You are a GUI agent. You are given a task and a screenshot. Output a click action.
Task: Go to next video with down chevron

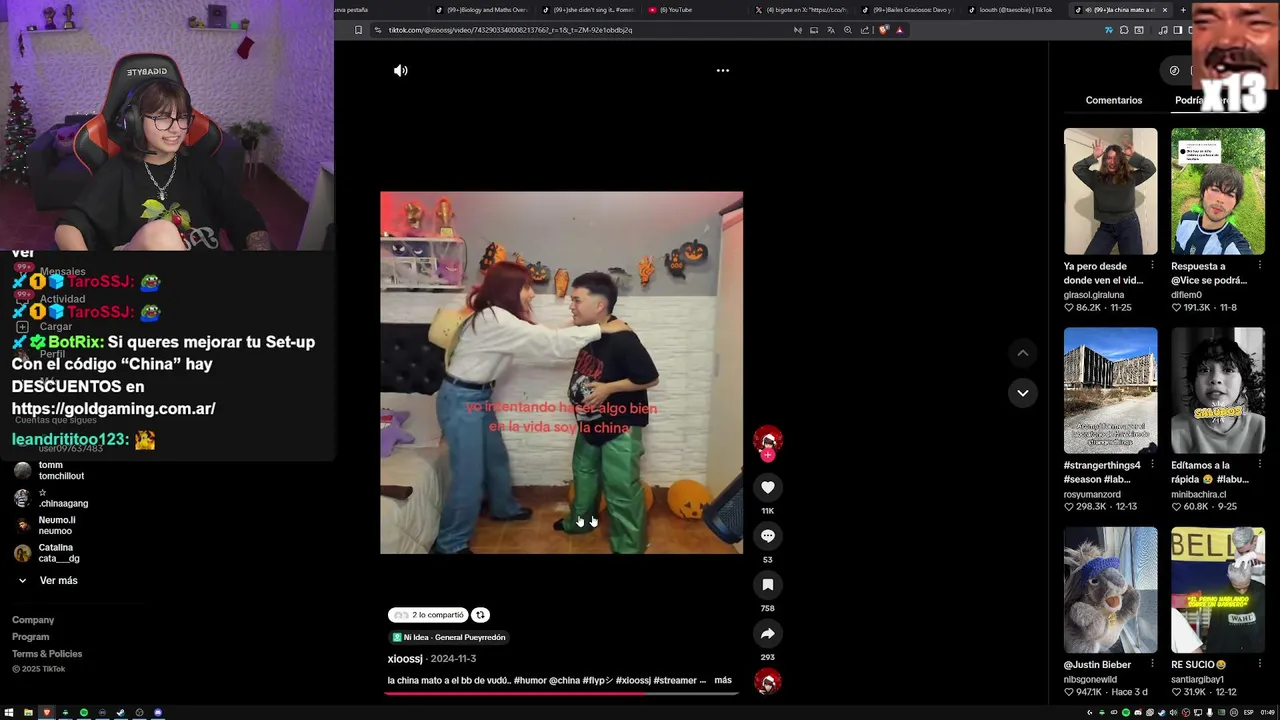(1022, 393)
